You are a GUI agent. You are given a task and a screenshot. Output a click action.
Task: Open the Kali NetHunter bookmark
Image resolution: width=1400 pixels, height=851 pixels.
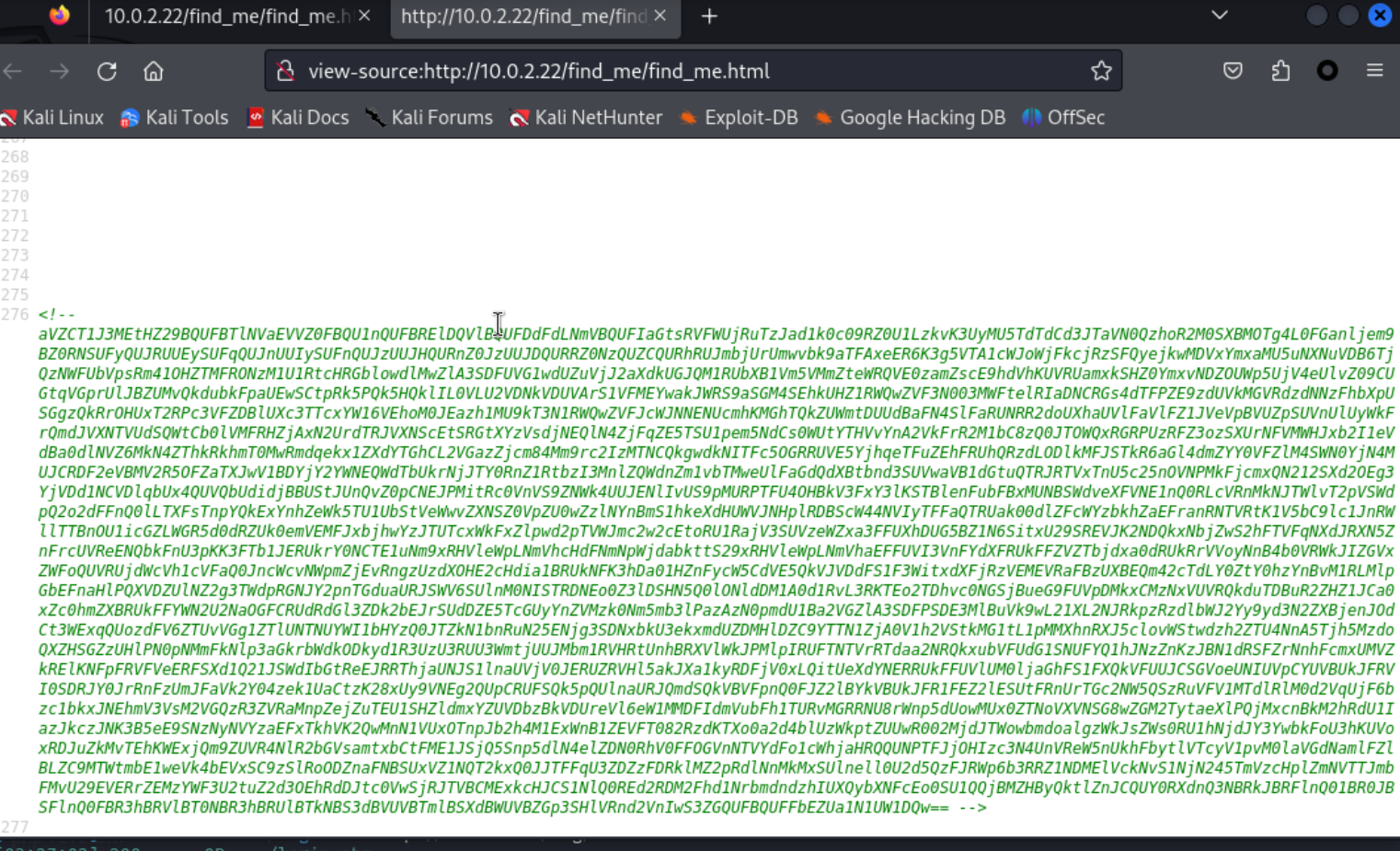click(x=586, y=118)
